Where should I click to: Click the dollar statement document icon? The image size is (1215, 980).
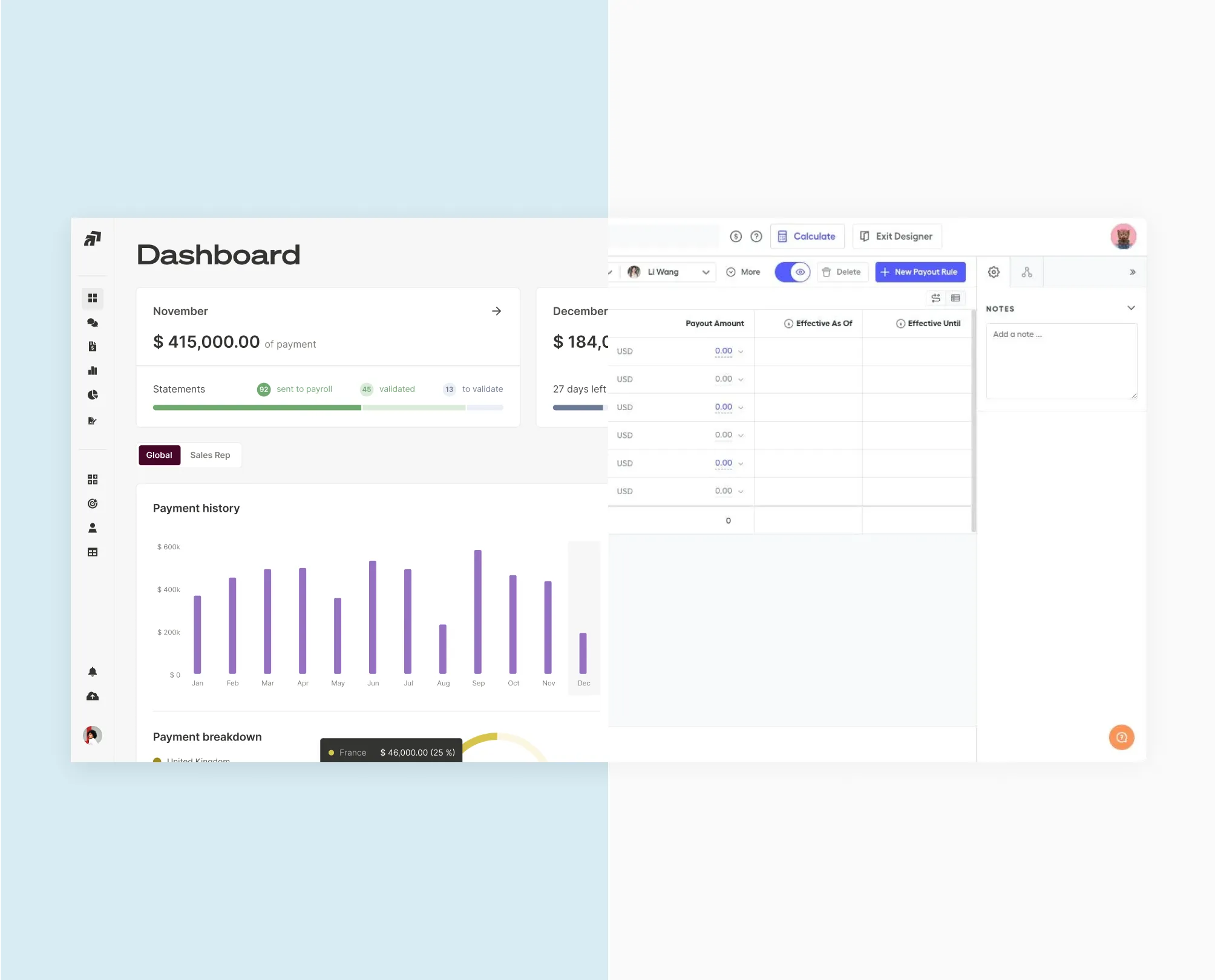[93, 346]
